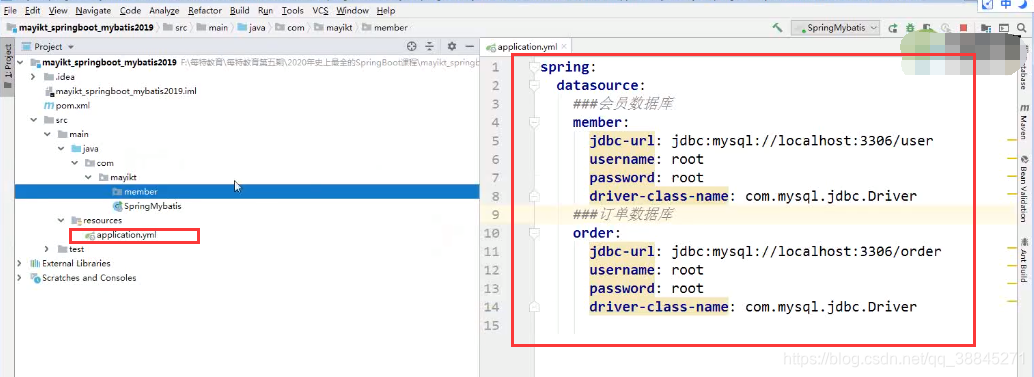Collapse the com package
The height and width of the screenshot is (377, 1034).
pyautogui.click(x=75, y=163)
